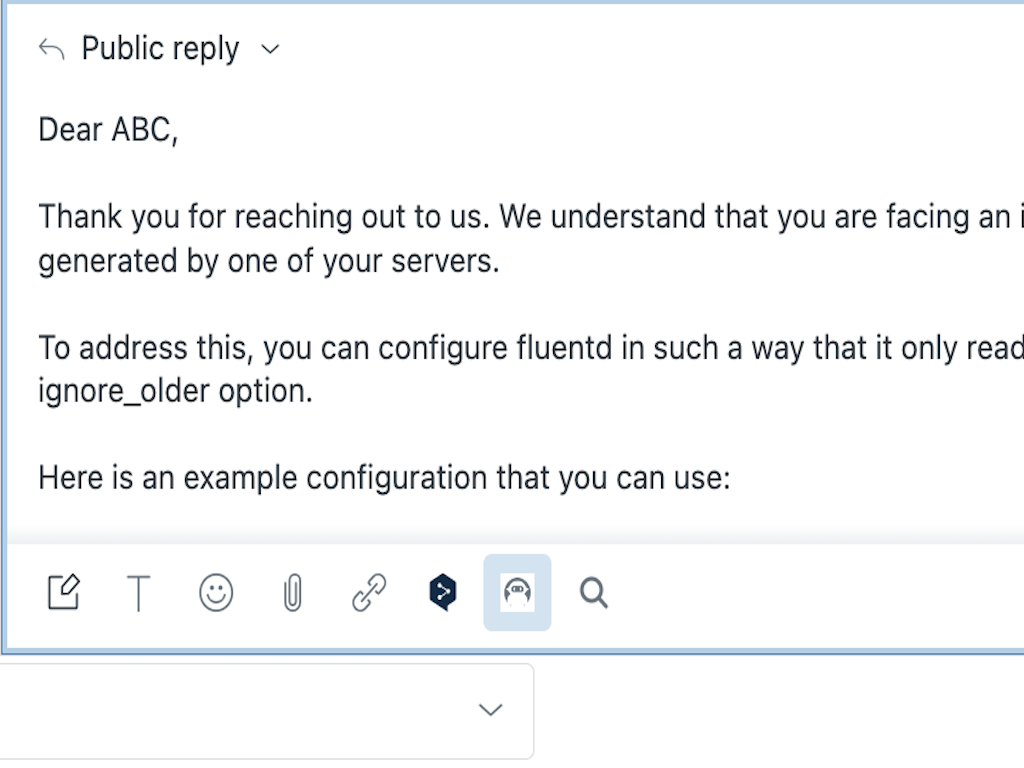Click 'Here is an example configuration' line
The height and width of the screenshot is (768, 1024).
384,477
